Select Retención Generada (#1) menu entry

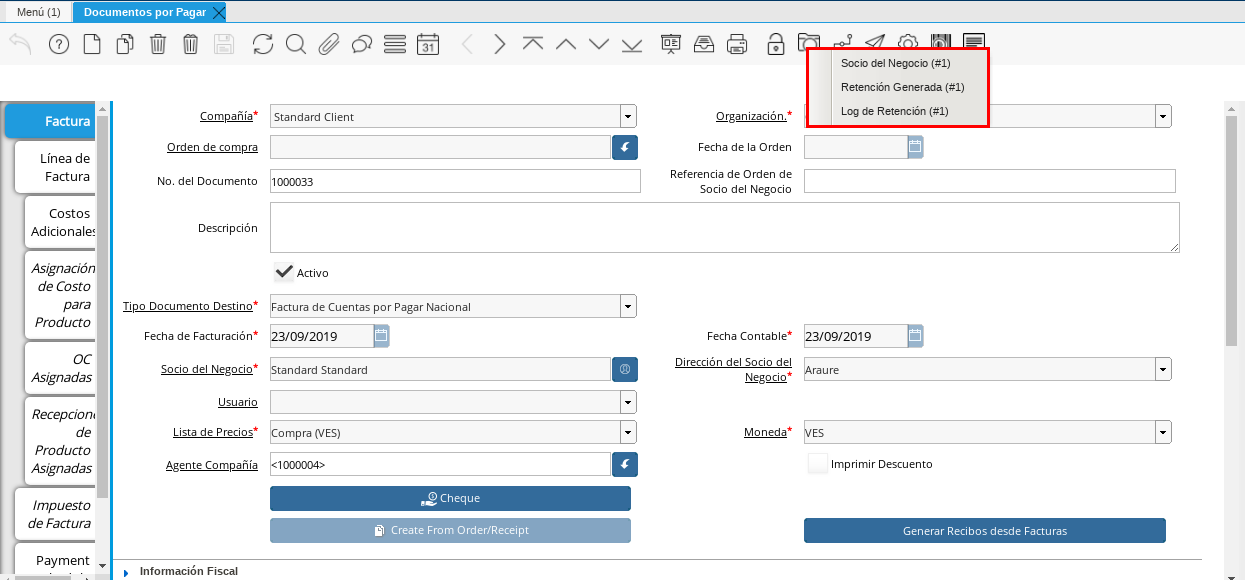coord(902,87)
